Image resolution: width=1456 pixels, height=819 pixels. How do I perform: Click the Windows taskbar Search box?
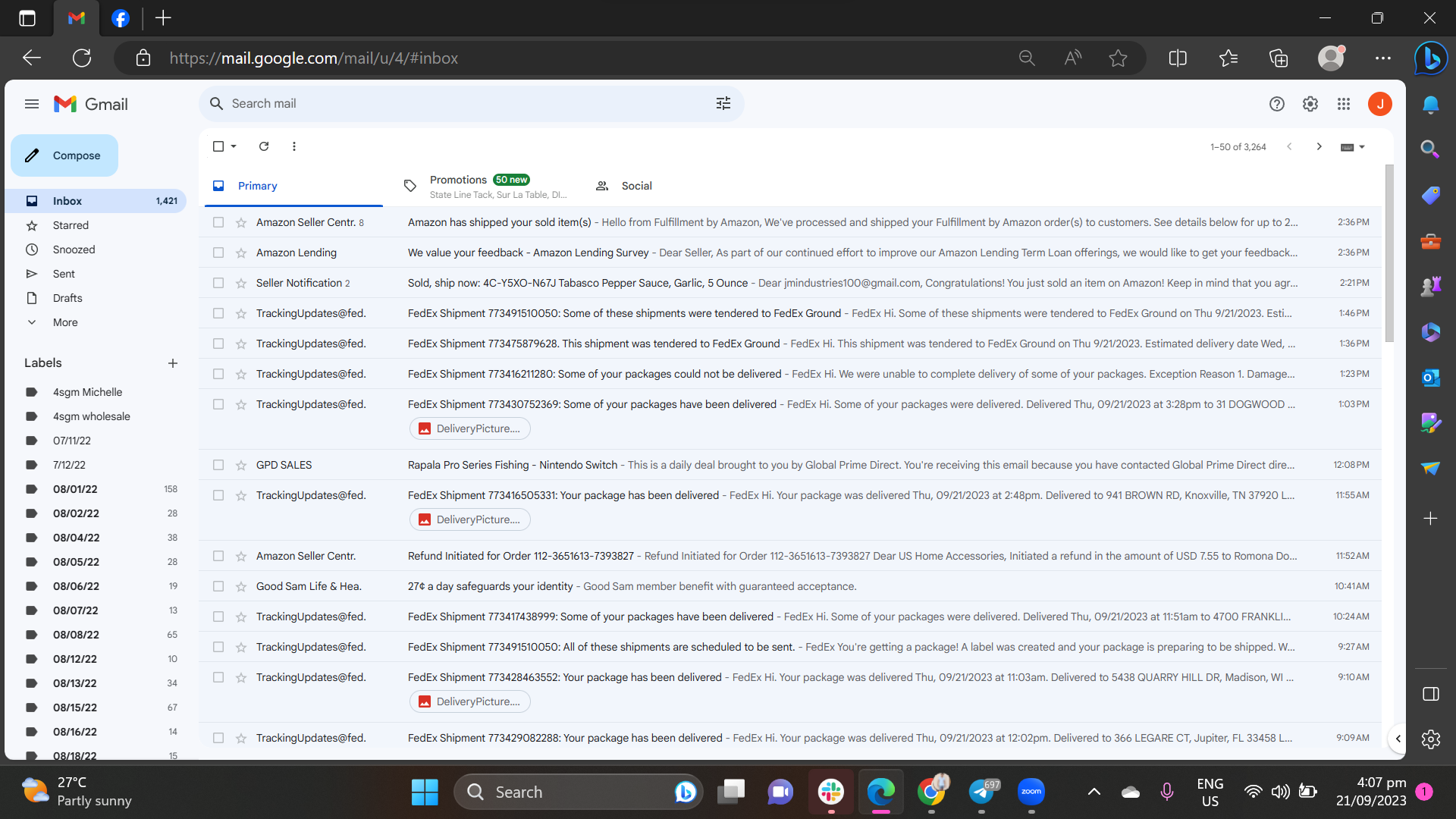point(579,792)
